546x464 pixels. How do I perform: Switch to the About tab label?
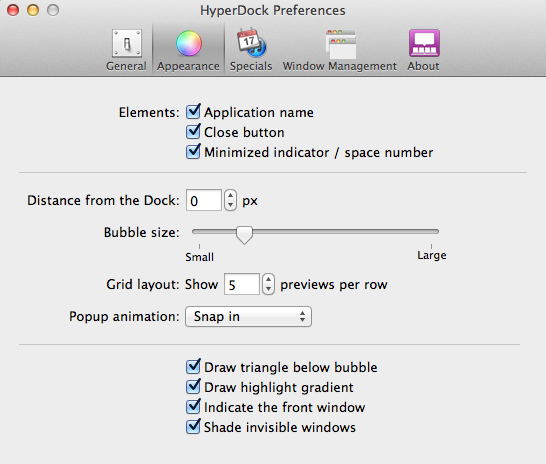(x=423, y=66)
